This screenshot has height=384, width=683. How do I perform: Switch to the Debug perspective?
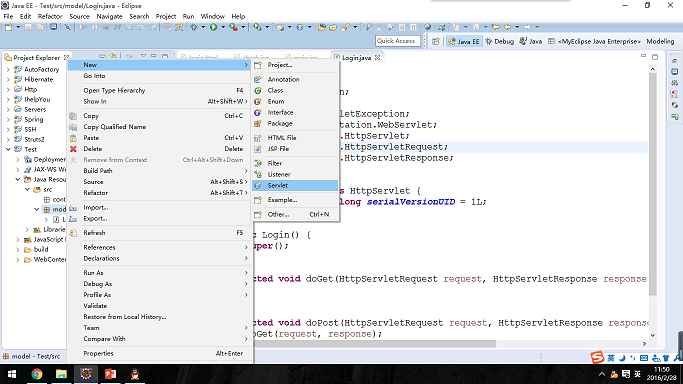pyautogui.click(x=500, y=41)
